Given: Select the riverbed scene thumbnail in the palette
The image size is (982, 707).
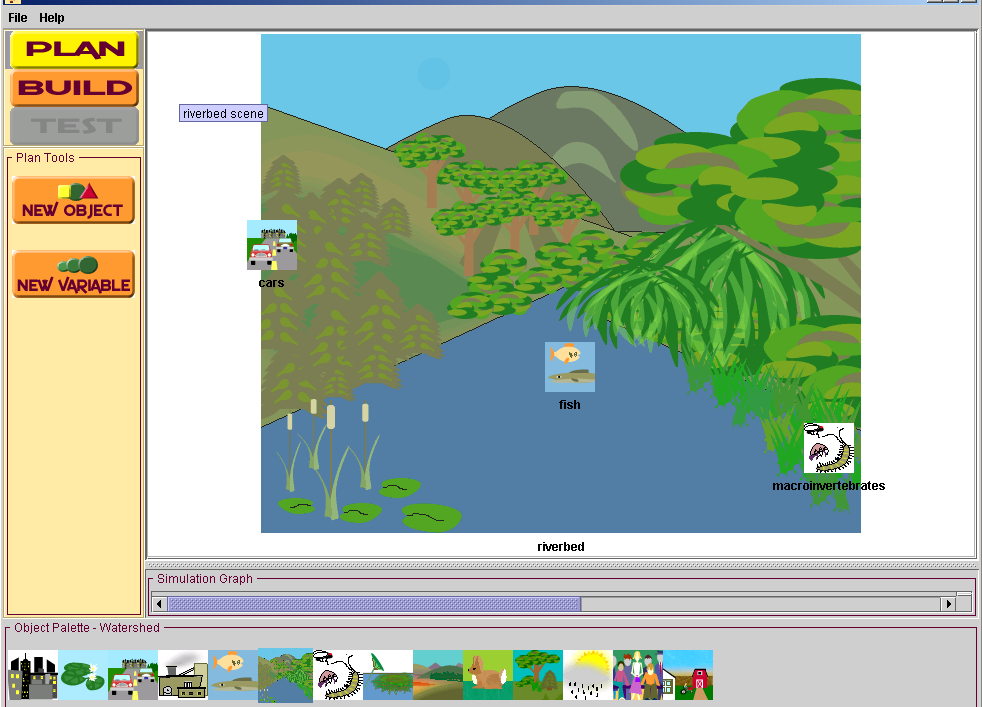Looking at the screenshot, I should click(x=286, y=675).
